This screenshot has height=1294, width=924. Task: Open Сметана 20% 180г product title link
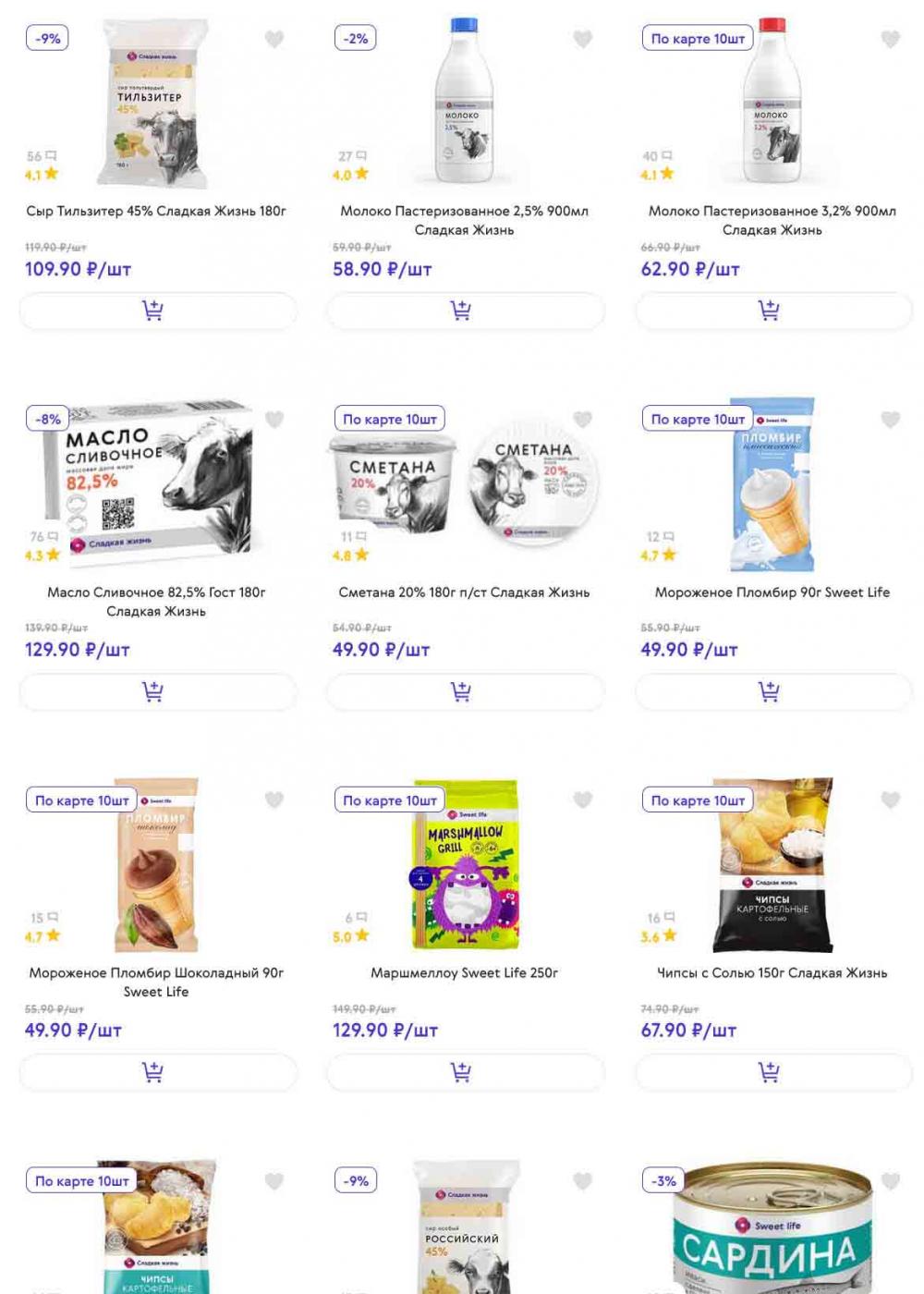464,592
